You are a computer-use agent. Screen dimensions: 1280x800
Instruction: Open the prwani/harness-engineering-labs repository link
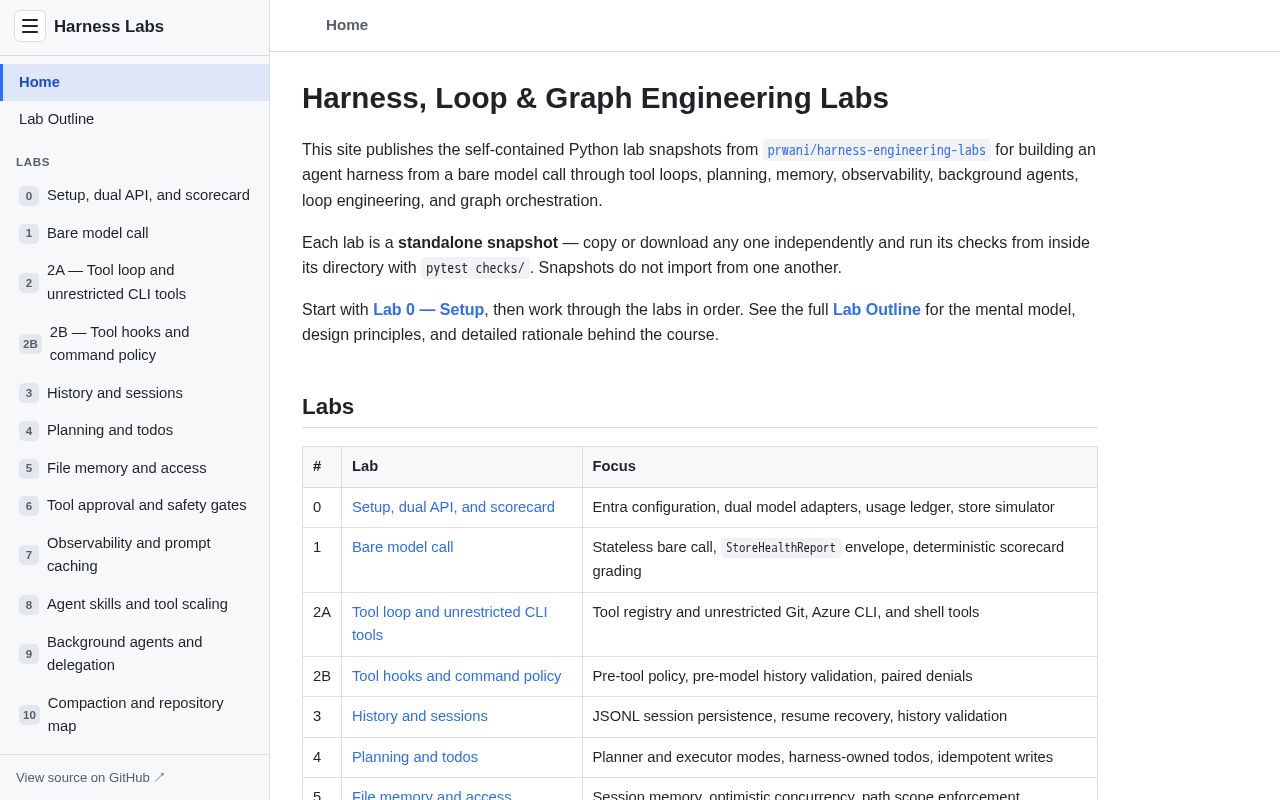coord(877,150)
